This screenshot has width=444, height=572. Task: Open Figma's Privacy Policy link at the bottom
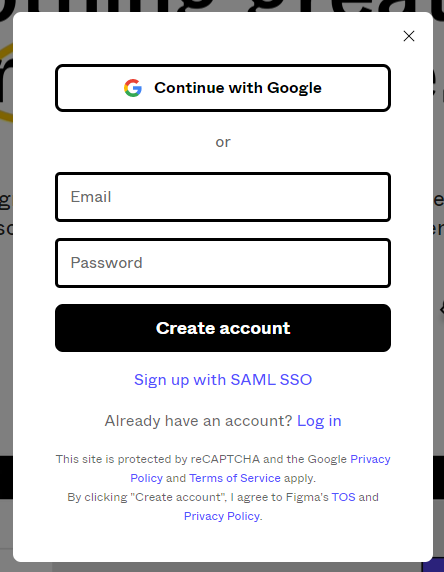(x=222, y=516)
